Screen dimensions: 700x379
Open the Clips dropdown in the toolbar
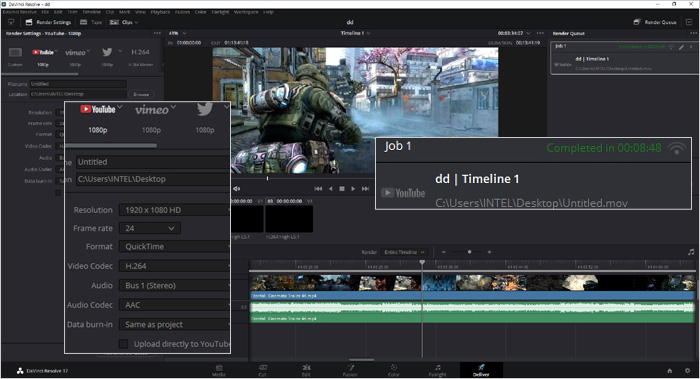124,22
